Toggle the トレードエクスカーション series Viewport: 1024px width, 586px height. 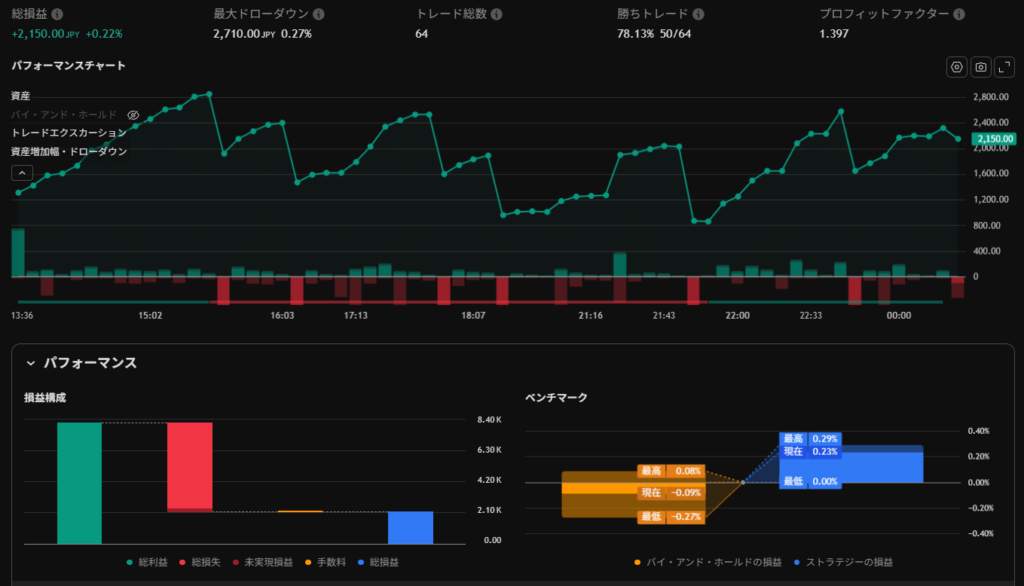pos(69,133)
